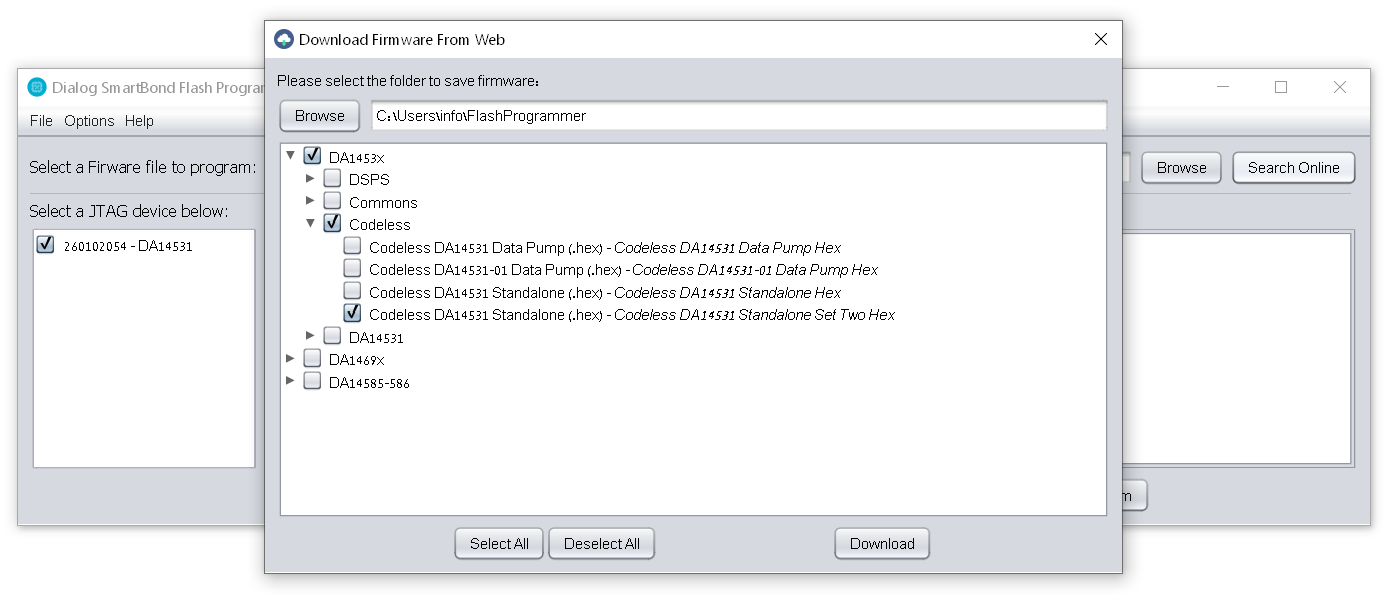Click Search Online button
The width and height of the screenshot is (1389, 596).
click(1293, 168)
